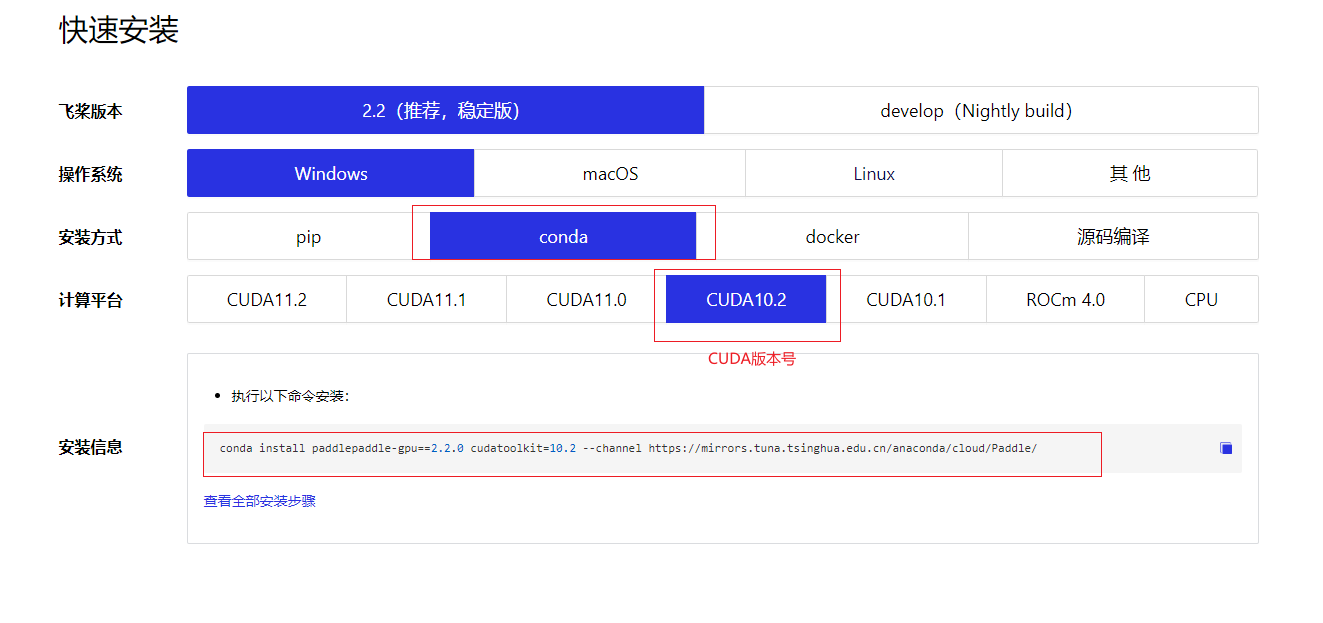Copy the conda install command via copy icon
Image resolution: width=1323 pixels, height=623 pixels.
(1225, 448)
